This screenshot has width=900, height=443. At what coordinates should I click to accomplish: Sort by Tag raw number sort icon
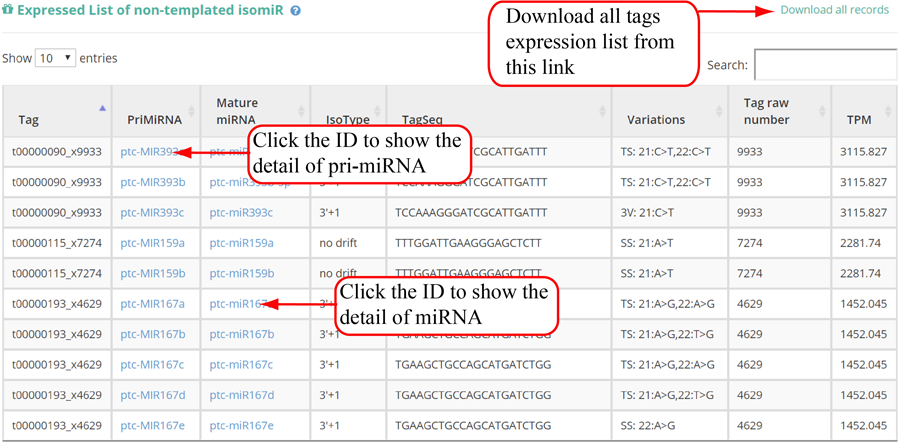[822, 111]
